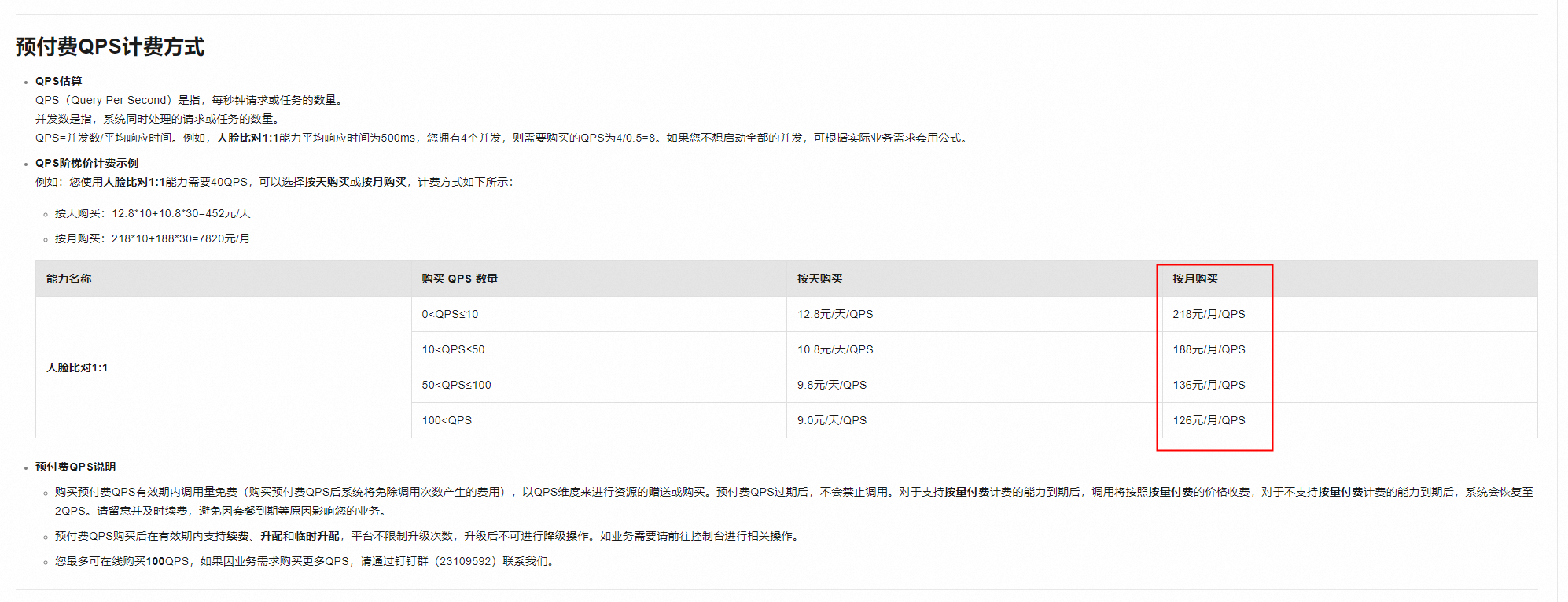Click the QPS (Query Per Second) definition line
The height and width of the screenshot is (602, 1568).
[x=189, y=100]
